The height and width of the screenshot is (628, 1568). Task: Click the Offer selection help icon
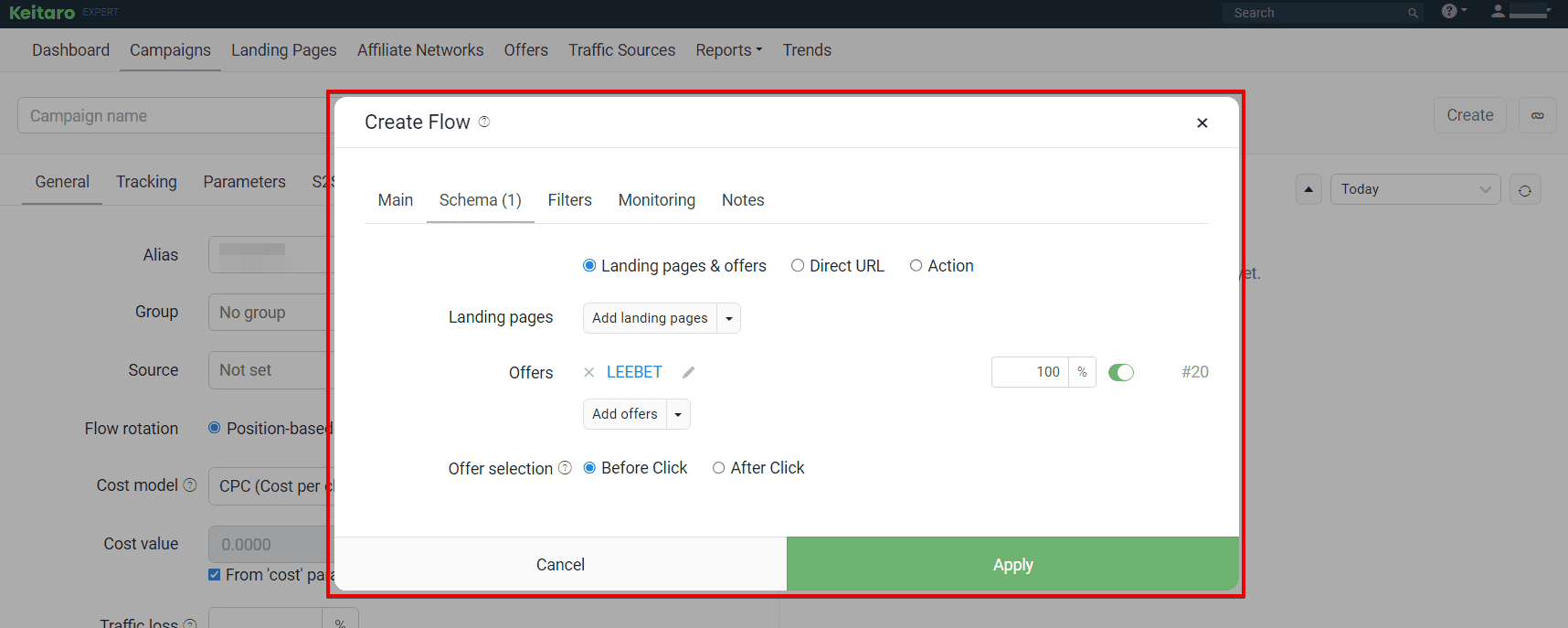pyautogui.click(x=565, y=468)
